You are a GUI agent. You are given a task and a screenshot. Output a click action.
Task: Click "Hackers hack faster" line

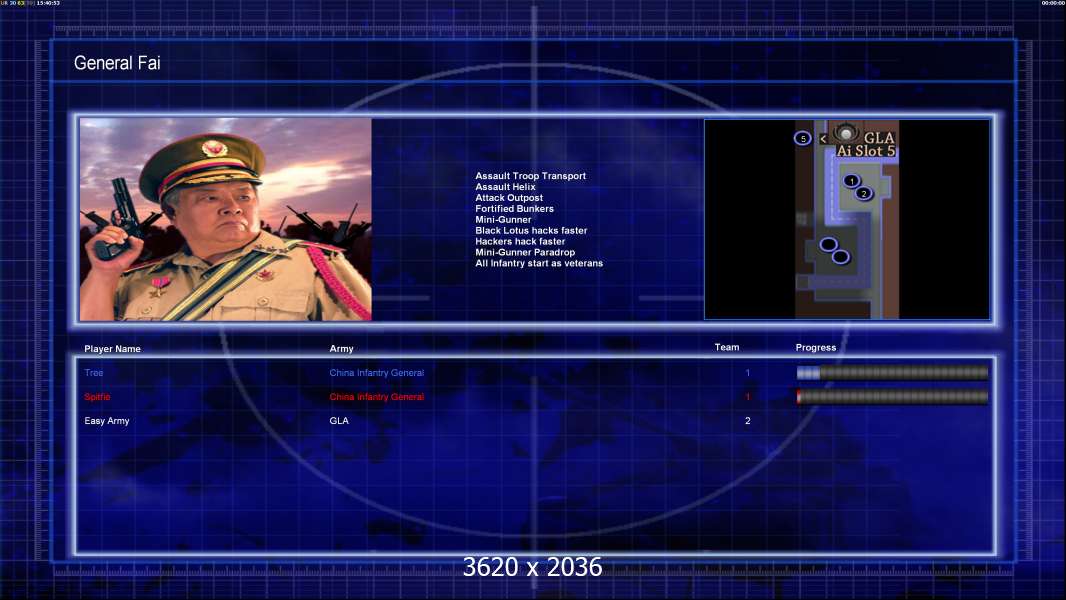pyautogui.click(x=520, y=241)
